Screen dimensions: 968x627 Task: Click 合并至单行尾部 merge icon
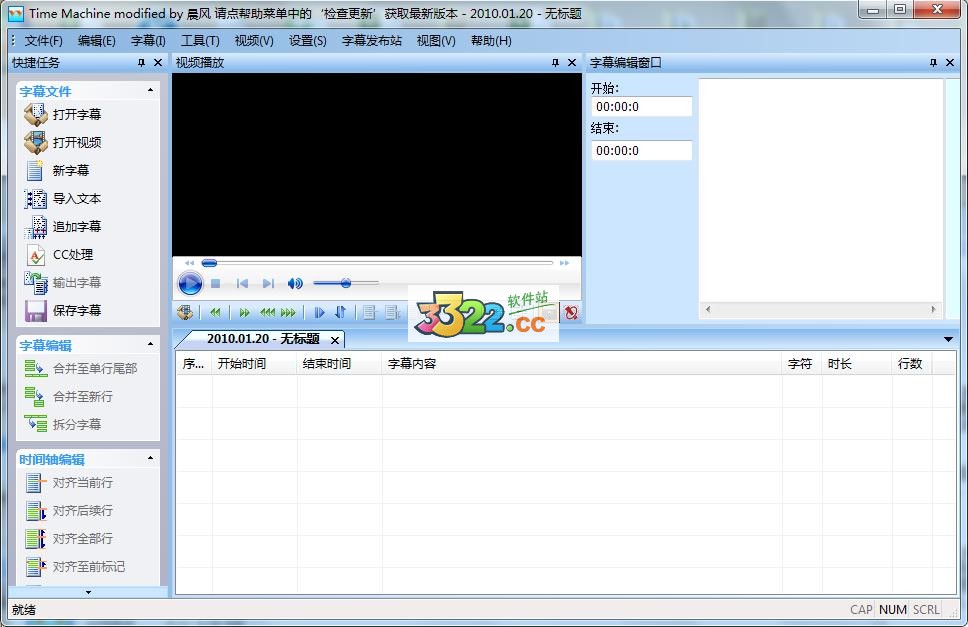point(35,368)
